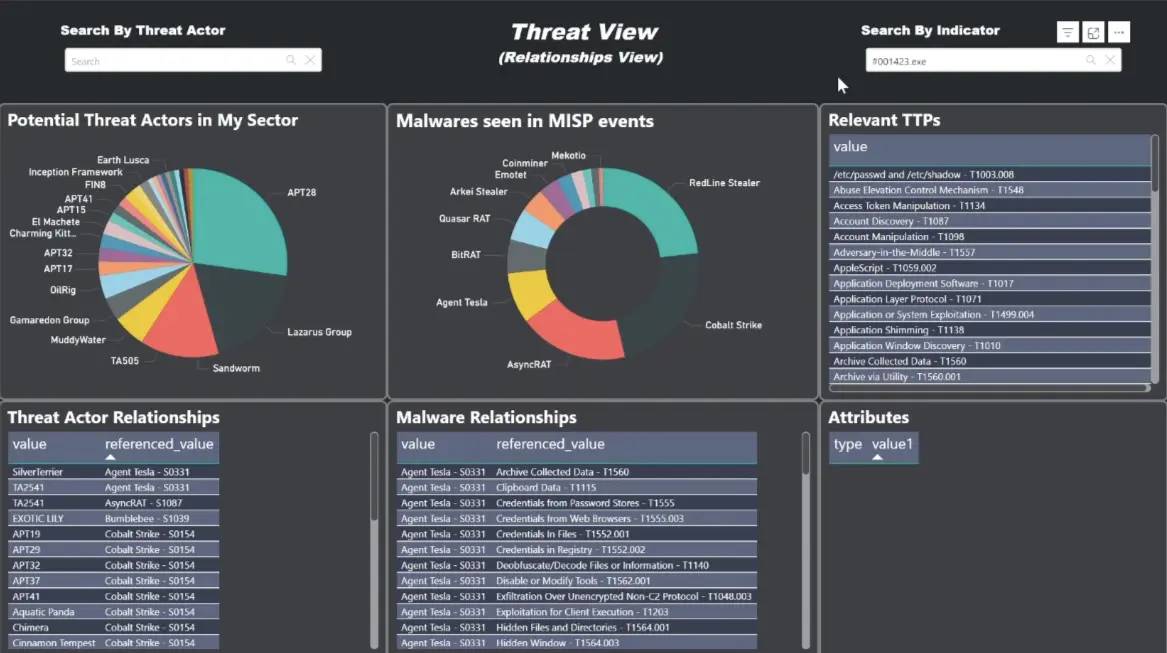The image size is (1167, 653).
Task: Clear the Search By Threat Actor box
Action: [x=310, y=61]
